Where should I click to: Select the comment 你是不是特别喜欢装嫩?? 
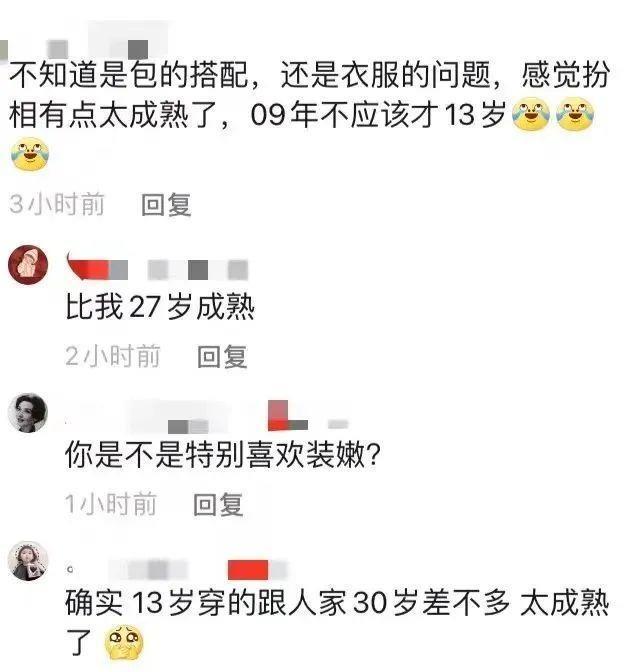[223, 455]
